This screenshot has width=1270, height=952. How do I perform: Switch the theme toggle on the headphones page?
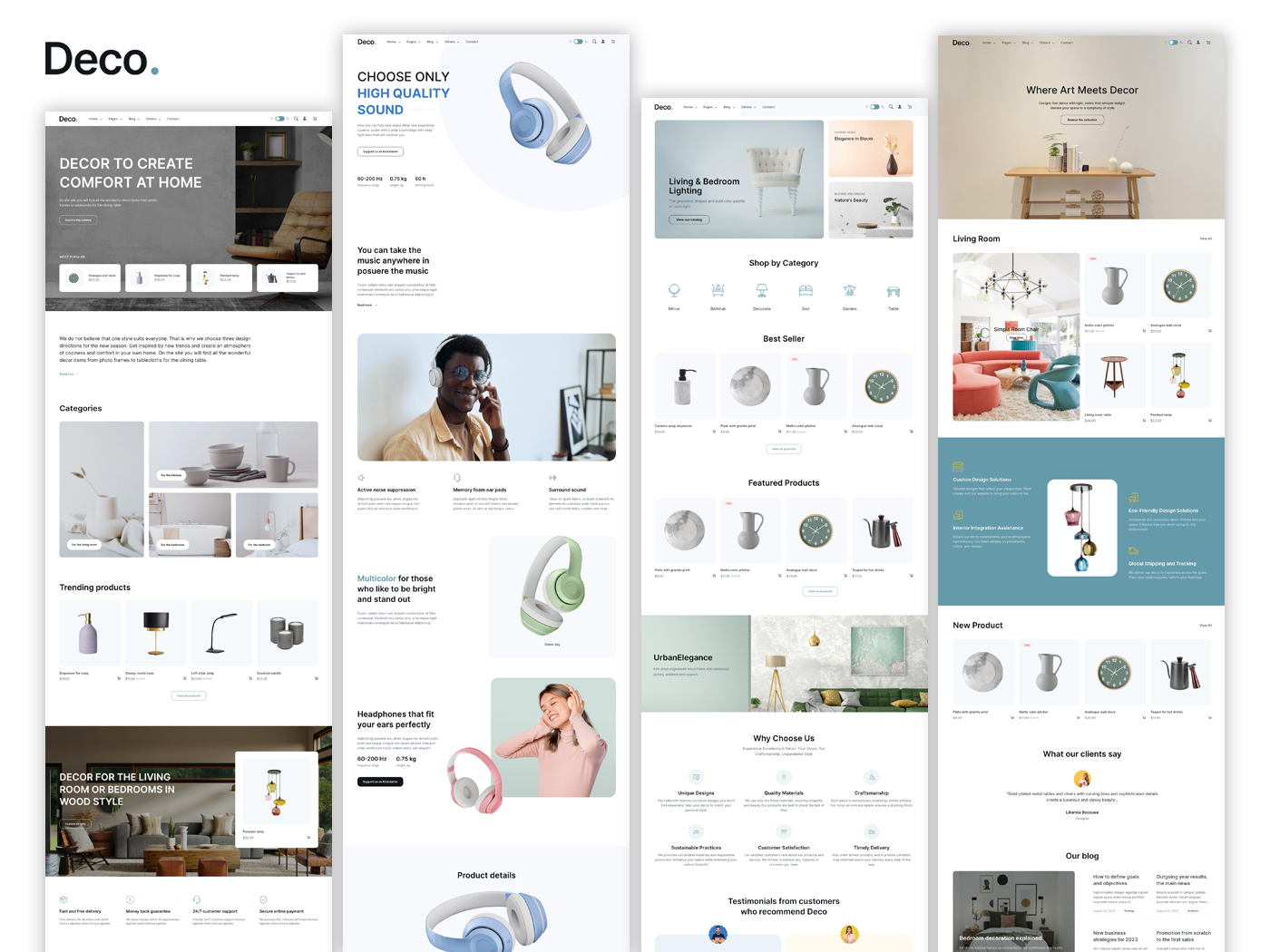coord(578,42)
